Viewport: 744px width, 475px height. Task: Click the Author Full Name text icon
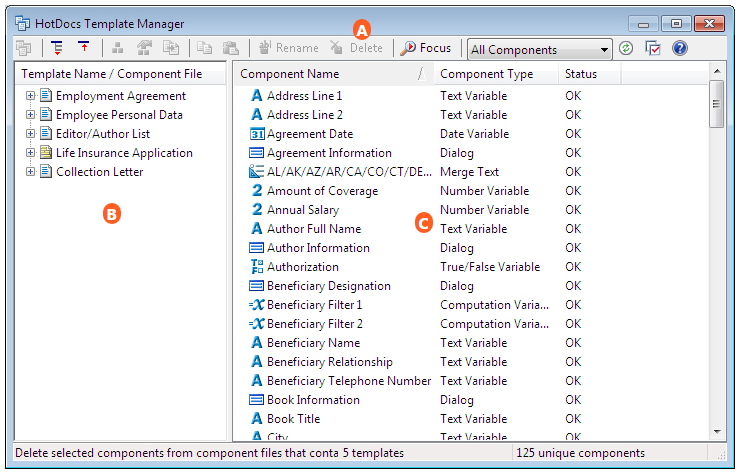[x=257, y=229]
